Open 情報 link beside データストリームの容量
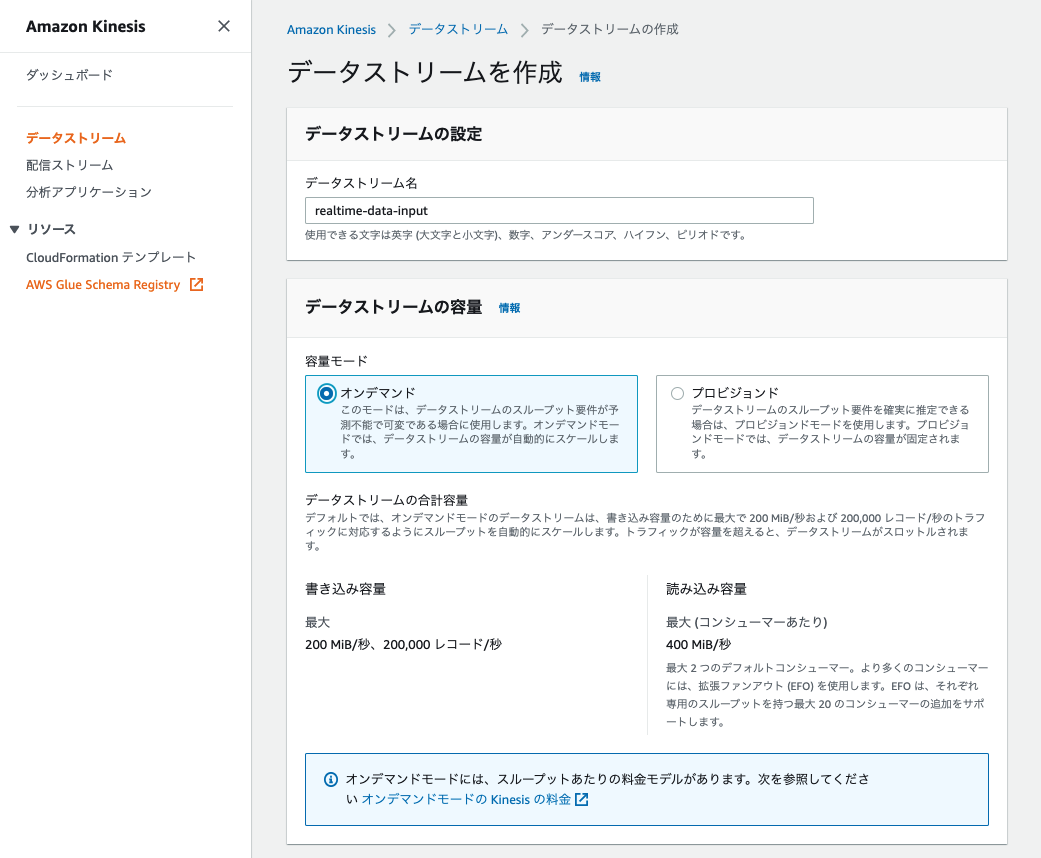 (x=509, y=308)
